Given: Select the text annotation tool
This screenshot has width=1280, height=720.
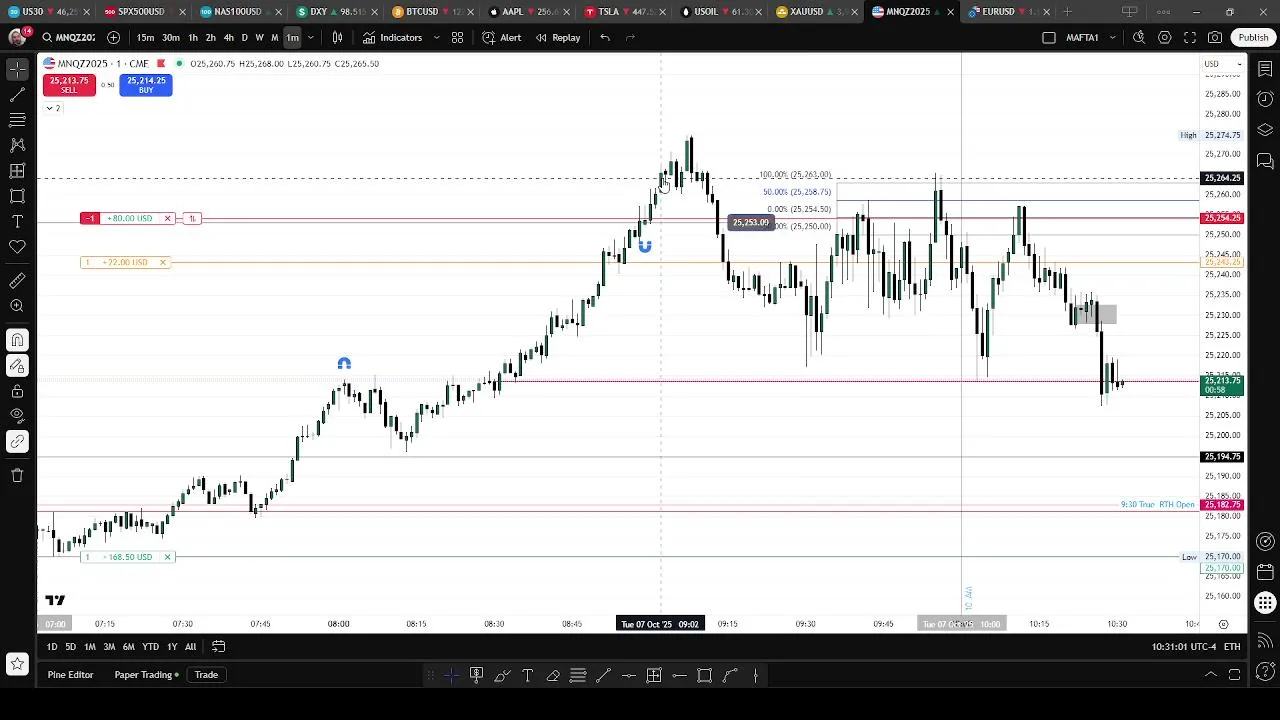Looking at the screenshot, I should [x=17, y=221].
